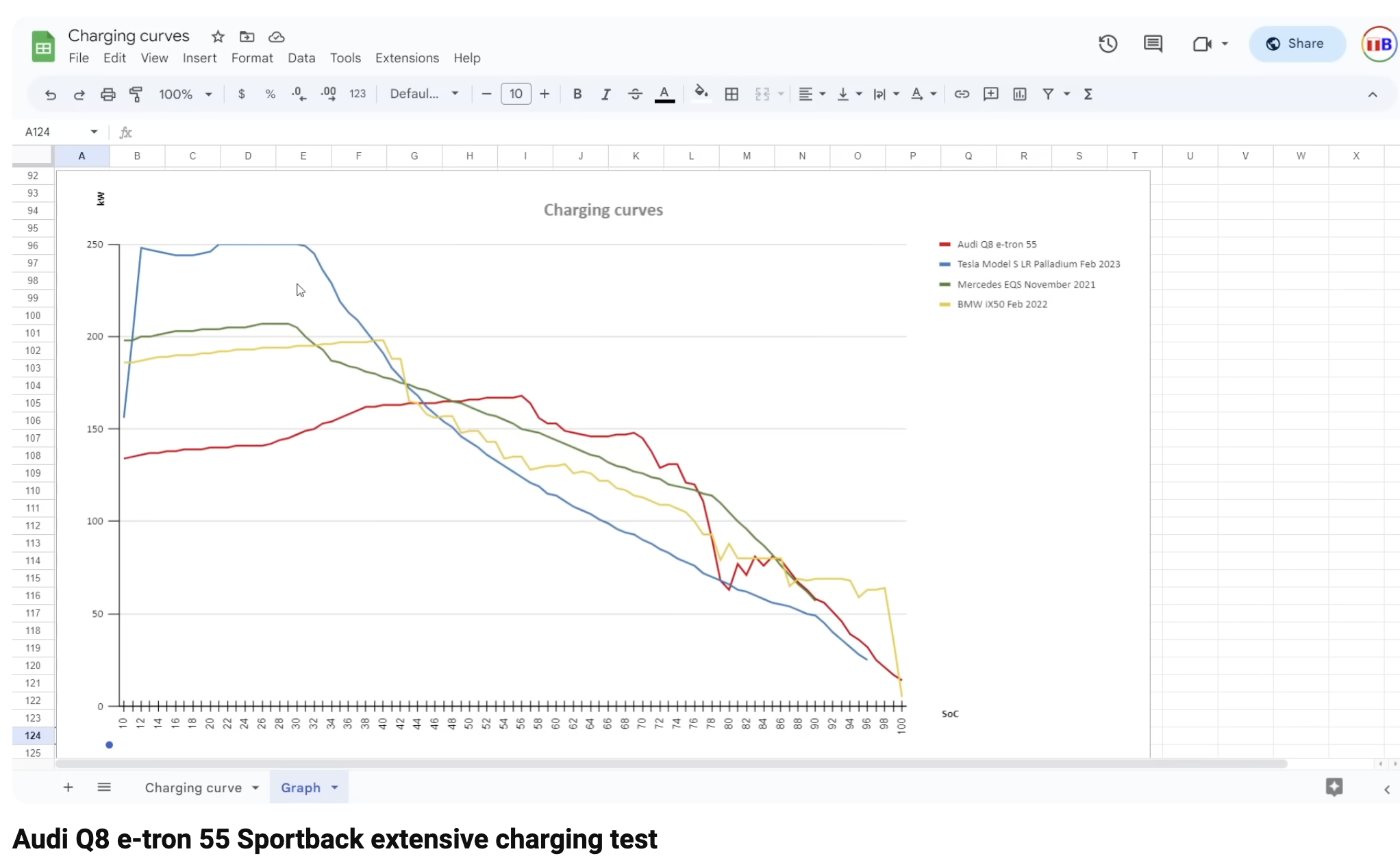Select the paint format roller icon
Viewport: 1400px width, 856px height.
coord(136,95)
